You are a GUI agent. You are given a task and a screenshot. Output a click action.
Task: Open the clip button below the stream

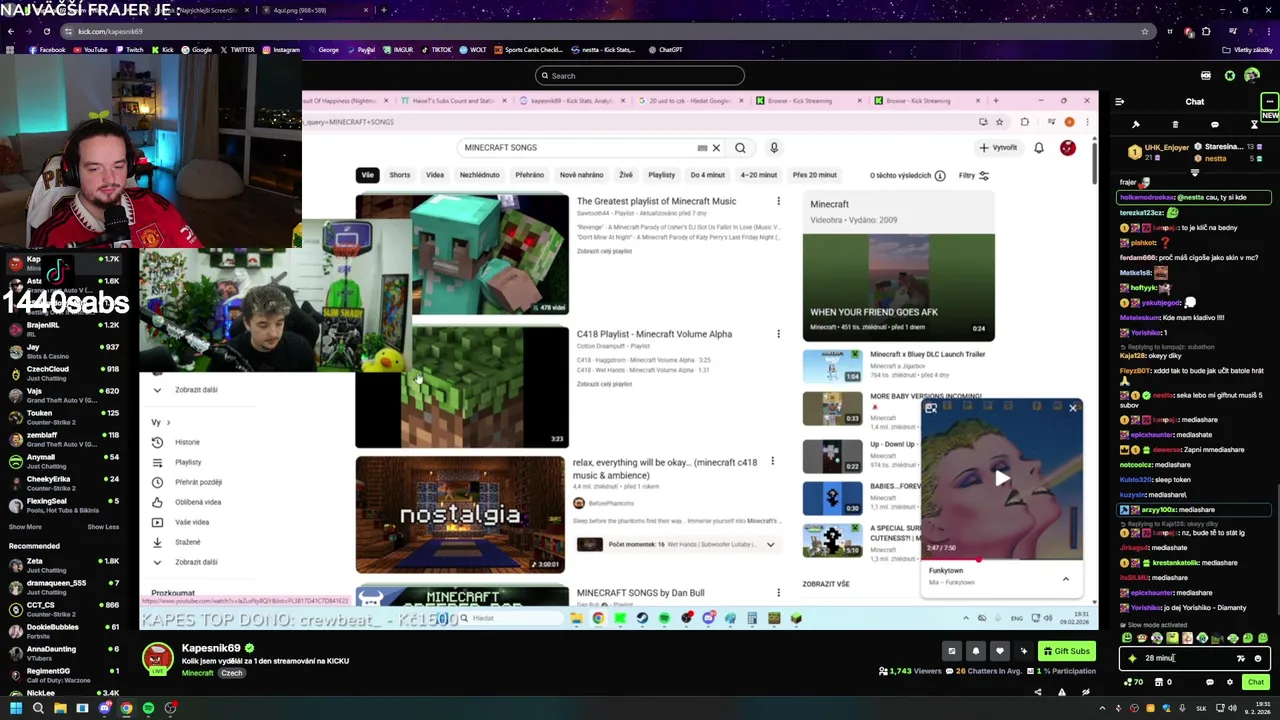pyautogui.click(x=952, y=651)
